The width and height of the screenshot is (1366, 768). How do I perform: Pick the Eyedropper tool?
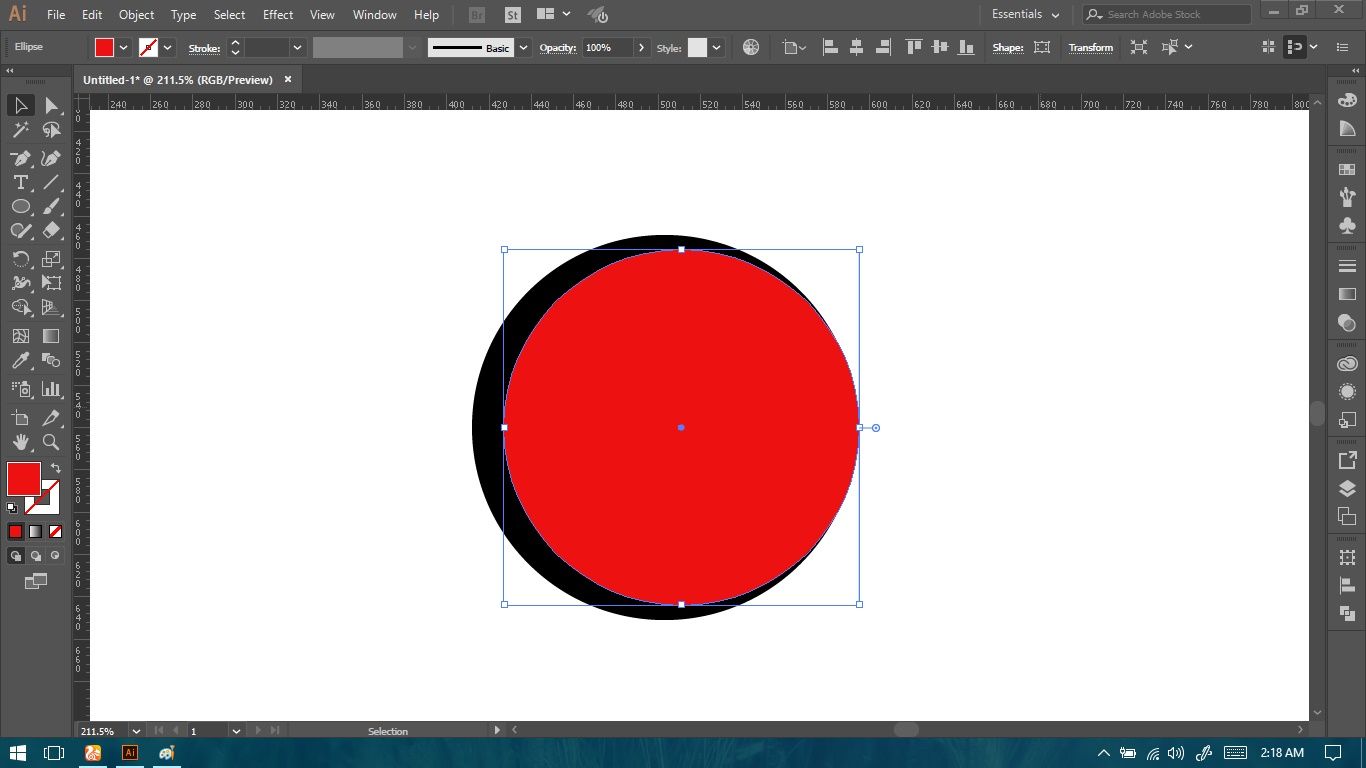20,360
